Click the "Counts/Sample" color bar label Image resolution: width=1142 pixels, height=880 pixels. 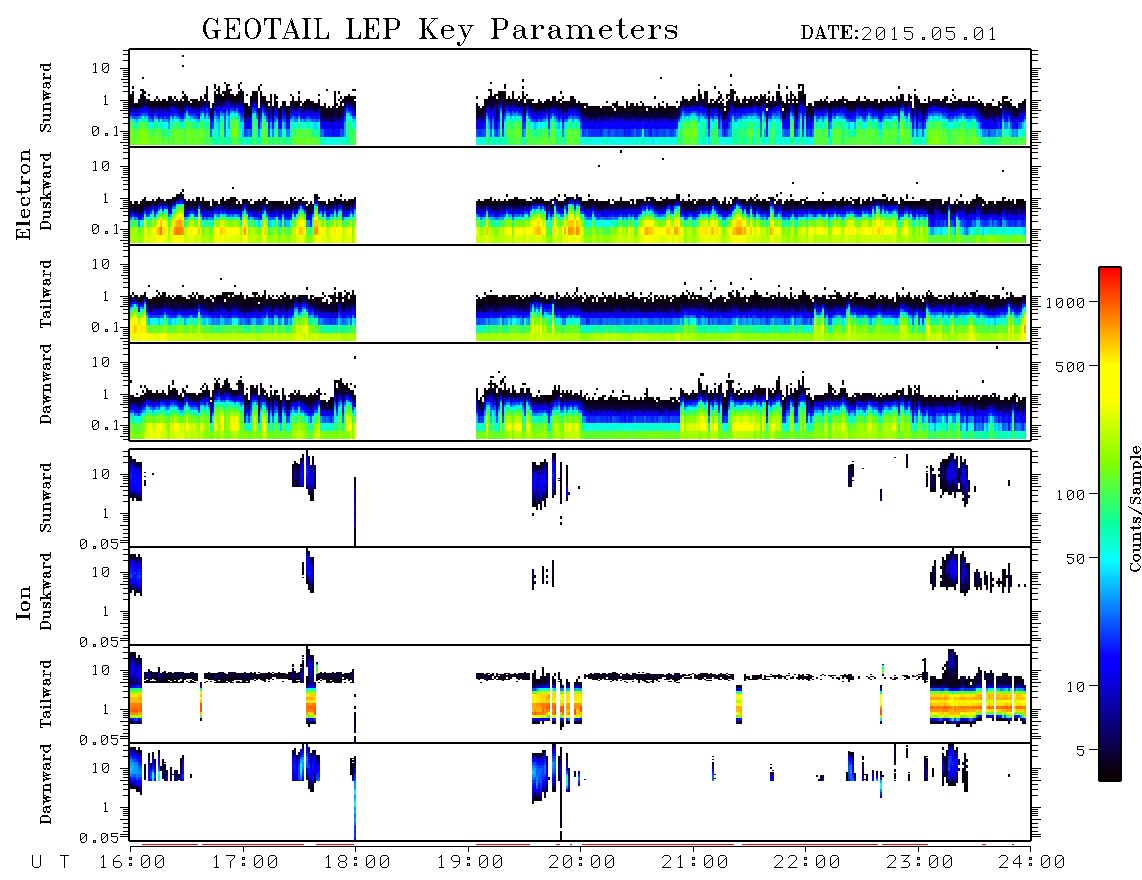(1135, 508)
